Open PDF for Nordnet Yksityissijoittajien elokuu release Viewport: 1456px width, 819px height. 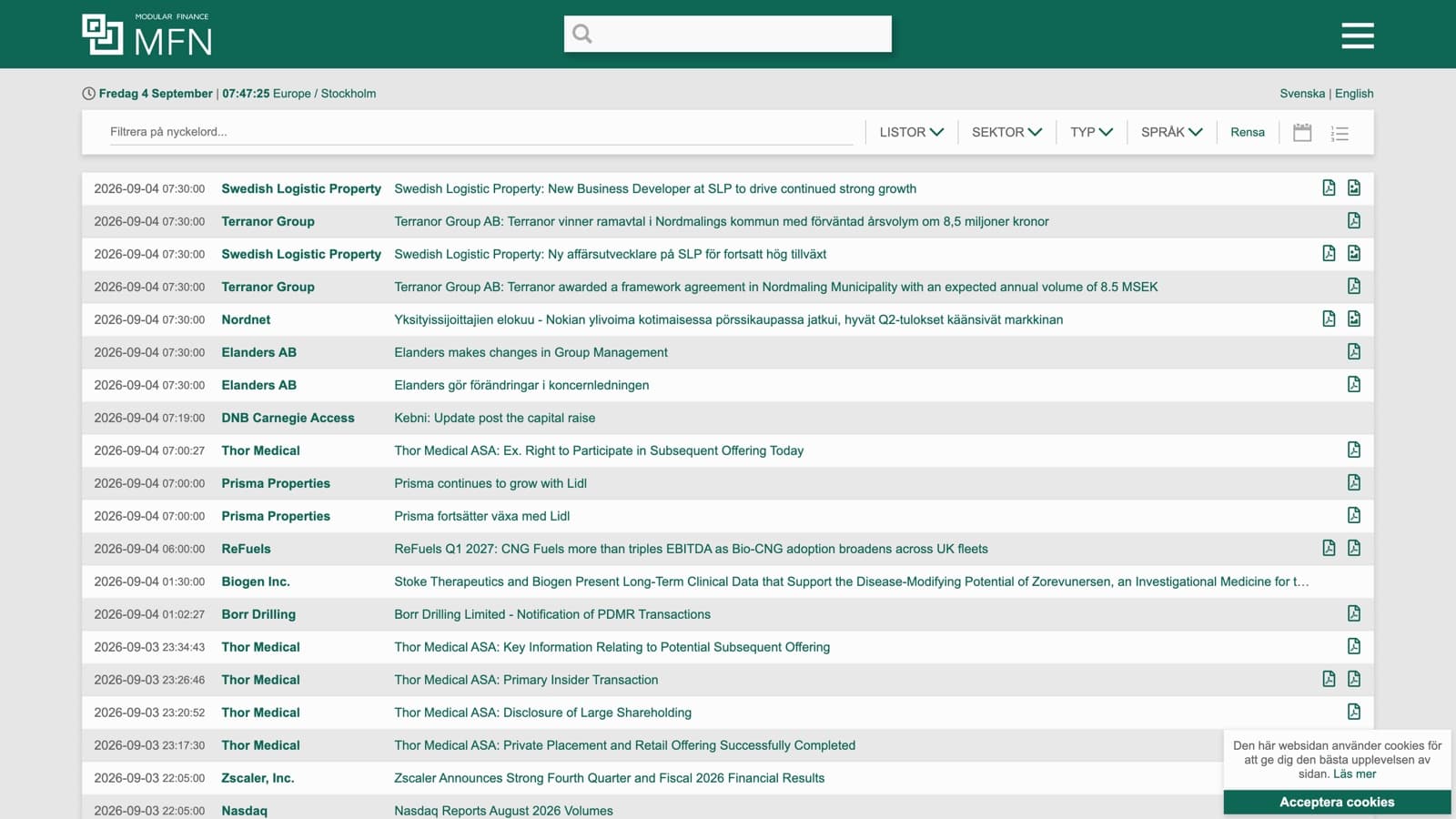[1329, 318]
